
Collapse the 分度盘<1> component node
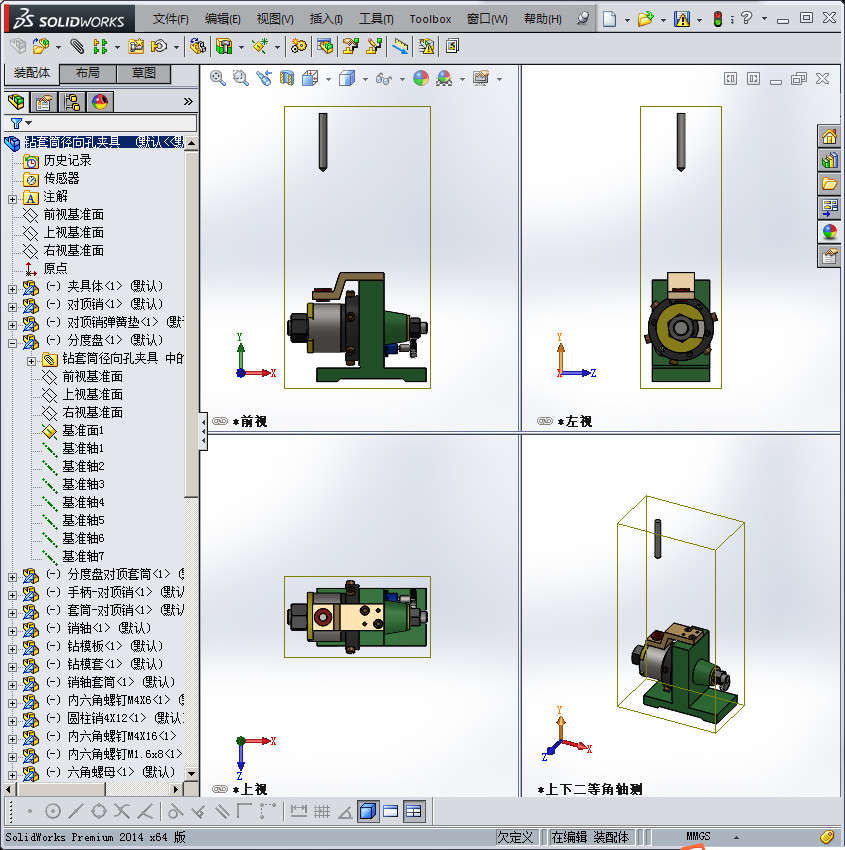tap(12, 343)
